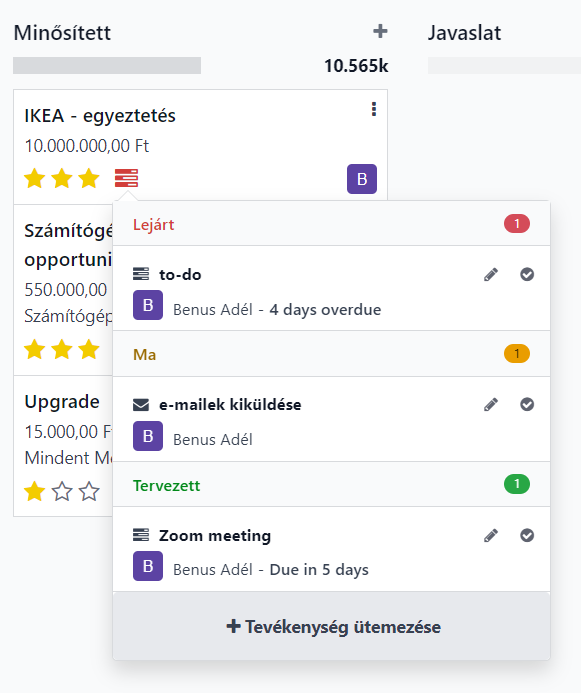Set third star priority on Upgrade card

[89, 491]
